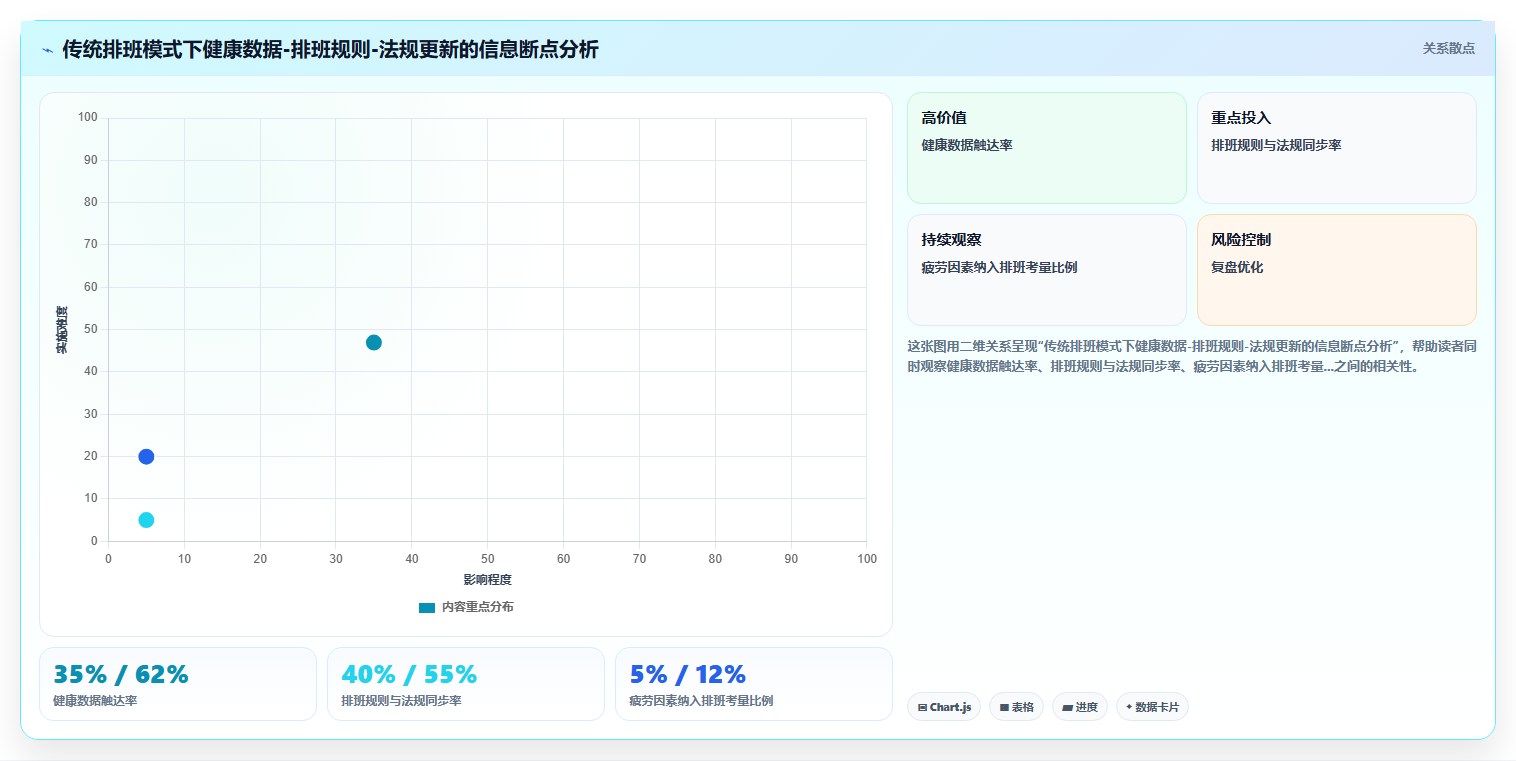This screenshot has width=1516, height=761.
Task: Click the lightning icon beside the title
Action: click(47, 49)
